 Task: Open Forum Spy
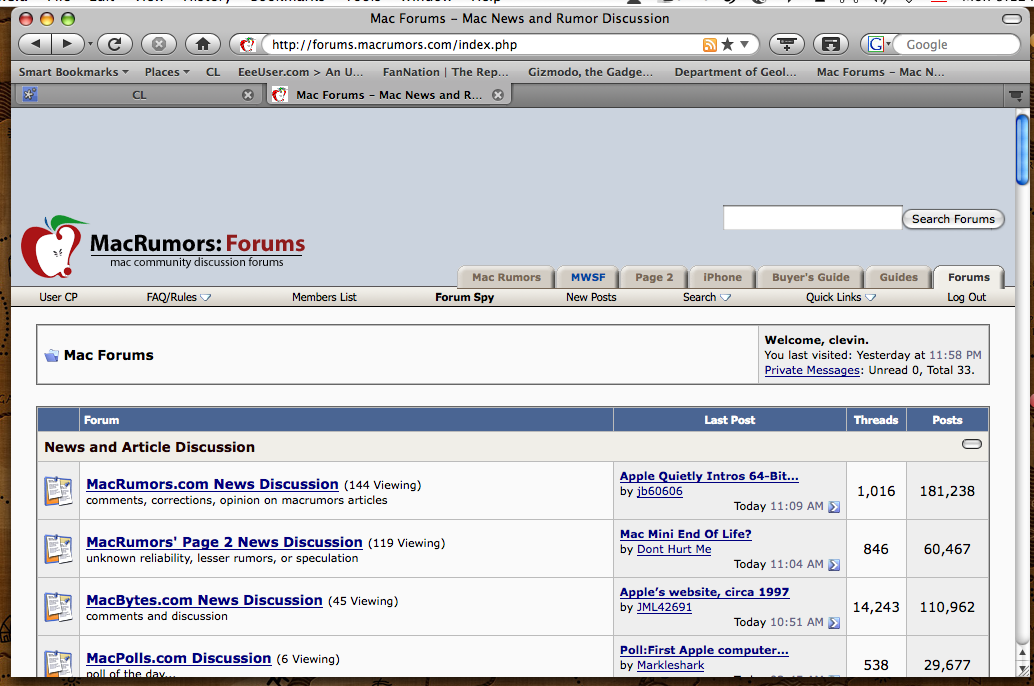click(464, 297)
